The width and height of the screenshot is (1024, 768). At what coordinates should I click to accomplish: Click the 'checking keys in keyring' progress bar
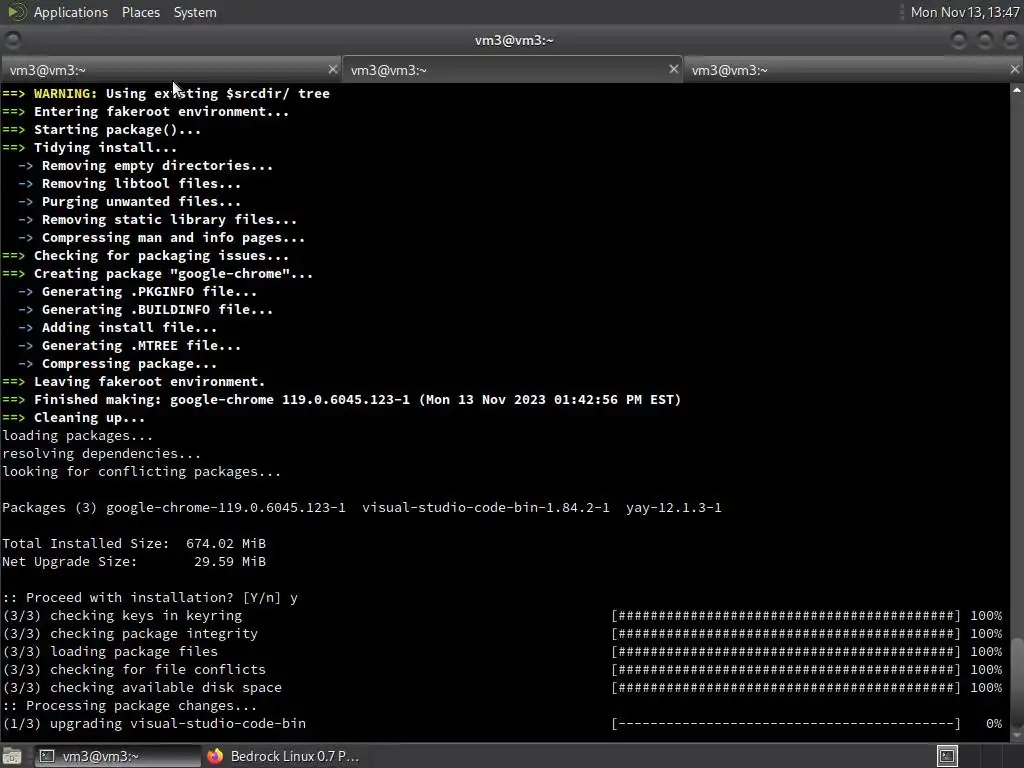(786, 616)
